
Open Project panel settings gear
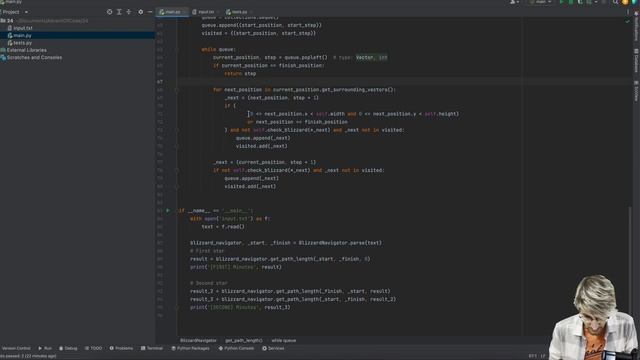[x=141, y=12]
